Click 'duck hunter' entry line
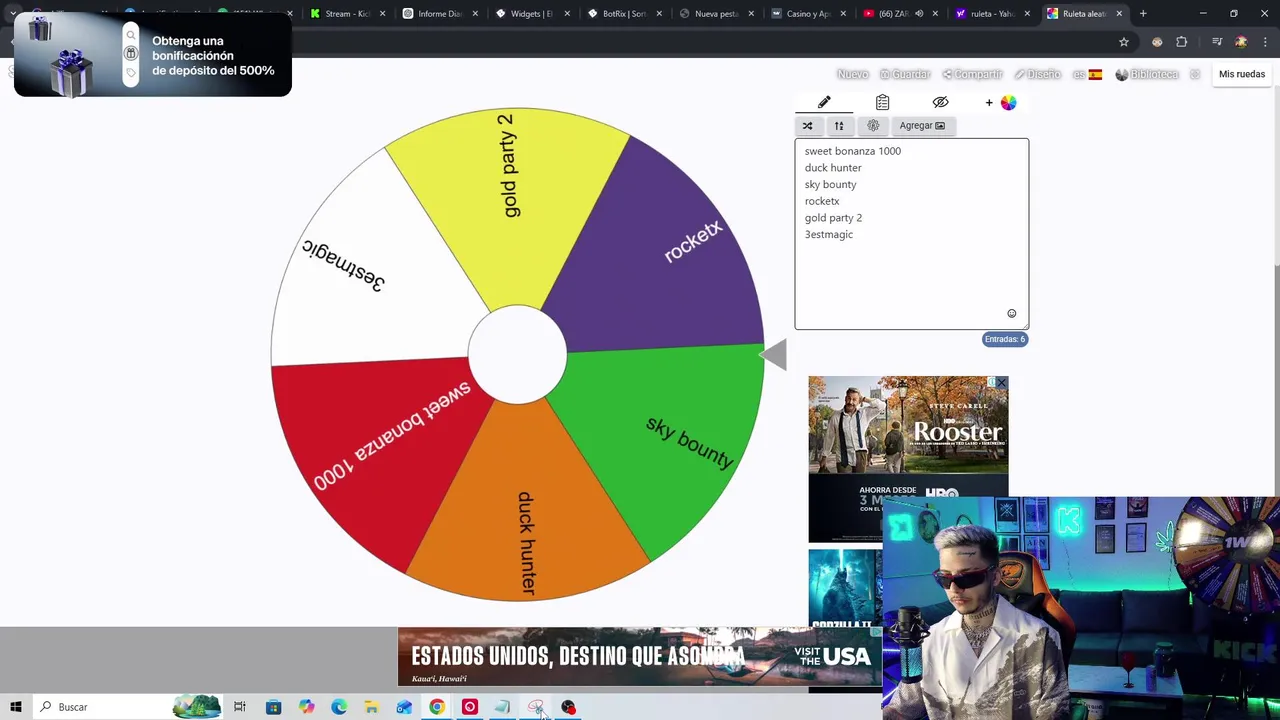Image resolution: width=1280 pixels, height=720 pixels. click(833, 168)
